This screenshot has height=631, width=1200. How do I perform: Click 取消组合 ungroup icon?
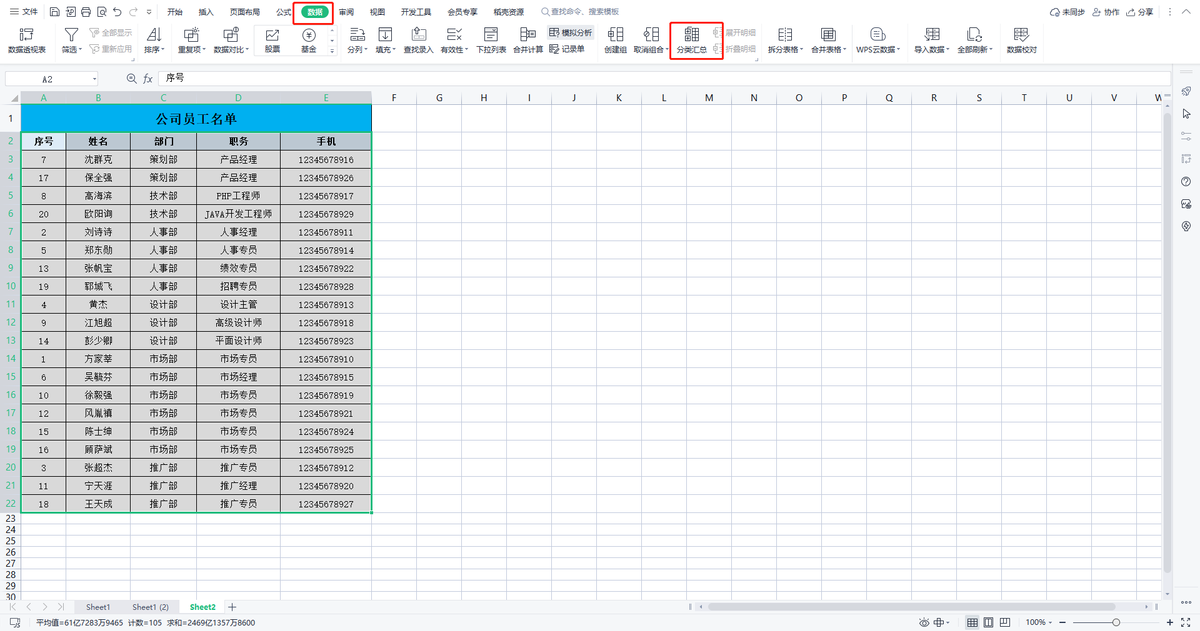tap(651, 35)
